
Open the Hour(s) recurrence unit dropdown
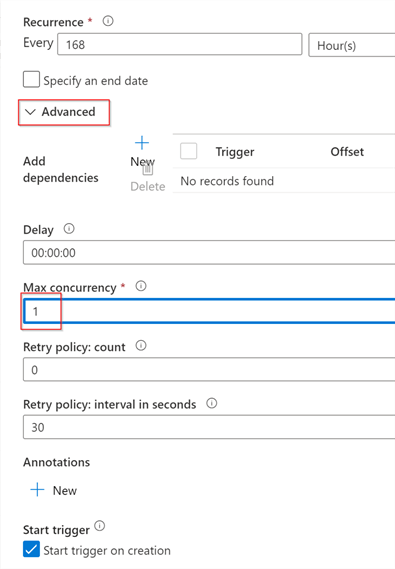351,45
